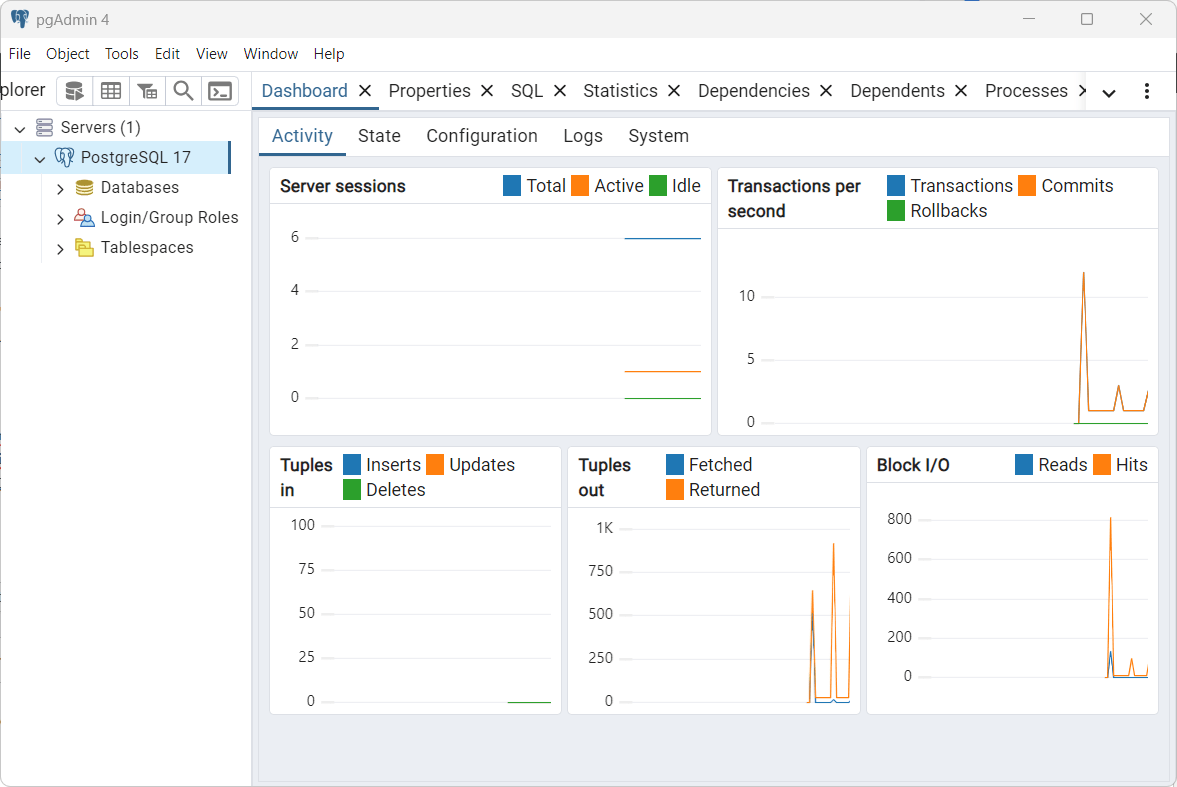Open the Edit menu
Image resolution: width=1177 pixels, height=787 pixels.
(x=167, y=54)
